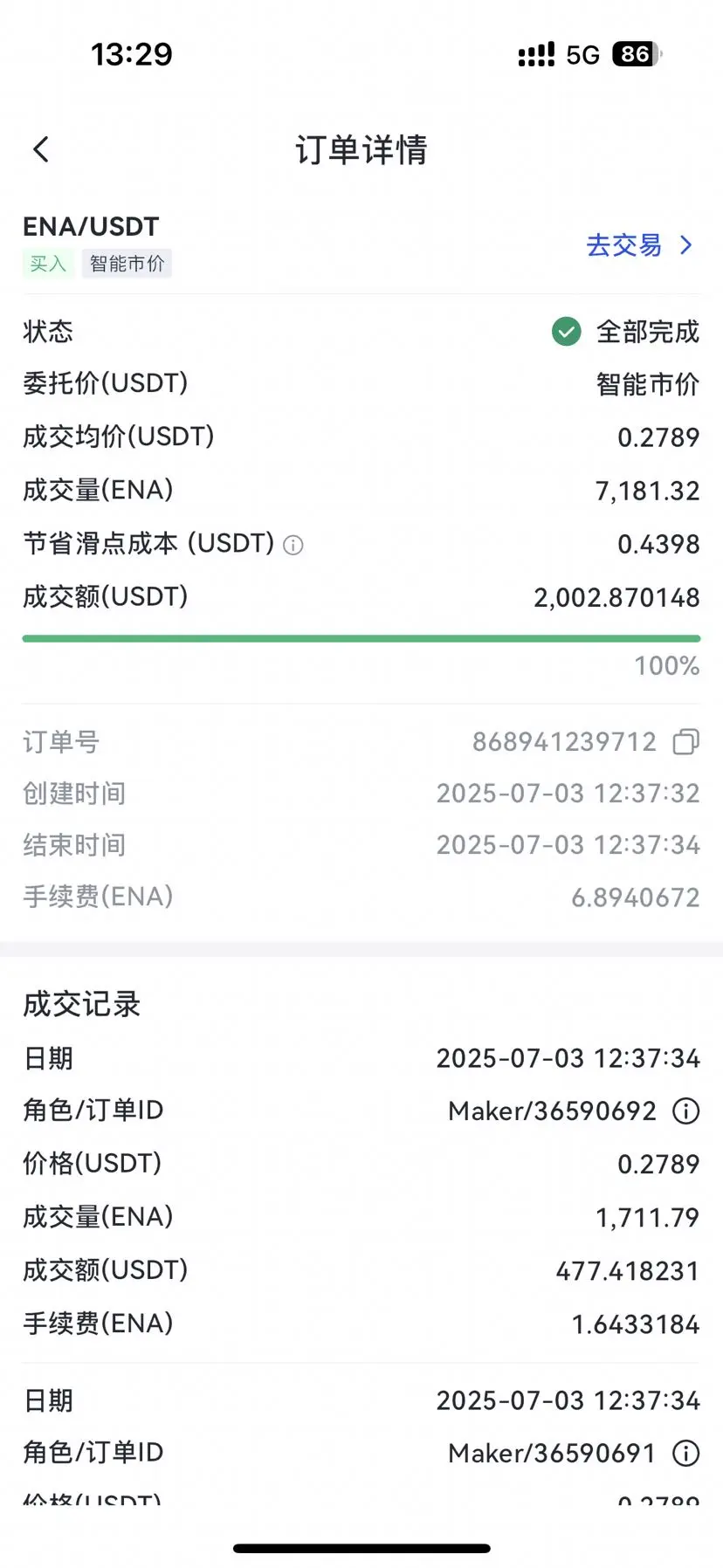Screen dimensions: 723x1568
Task: Tap info icon next to Maker/36590691
Action: pos(685,1453)
